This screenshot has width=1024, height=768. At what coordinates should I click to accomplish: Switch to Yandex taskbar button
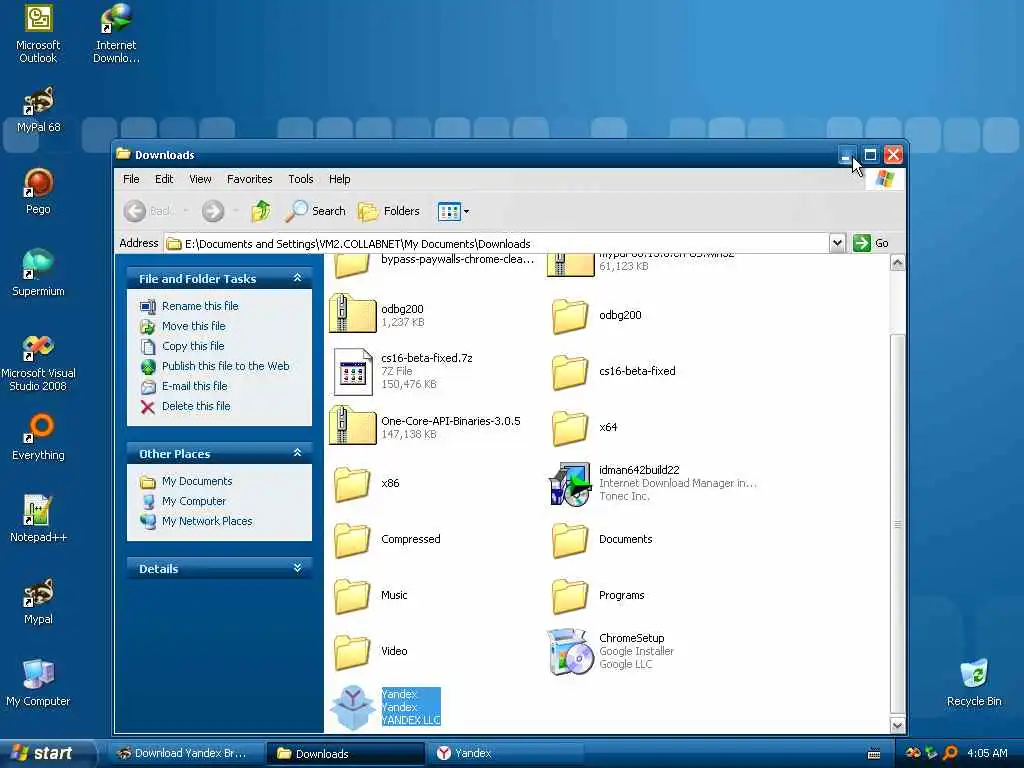[503, 754]
